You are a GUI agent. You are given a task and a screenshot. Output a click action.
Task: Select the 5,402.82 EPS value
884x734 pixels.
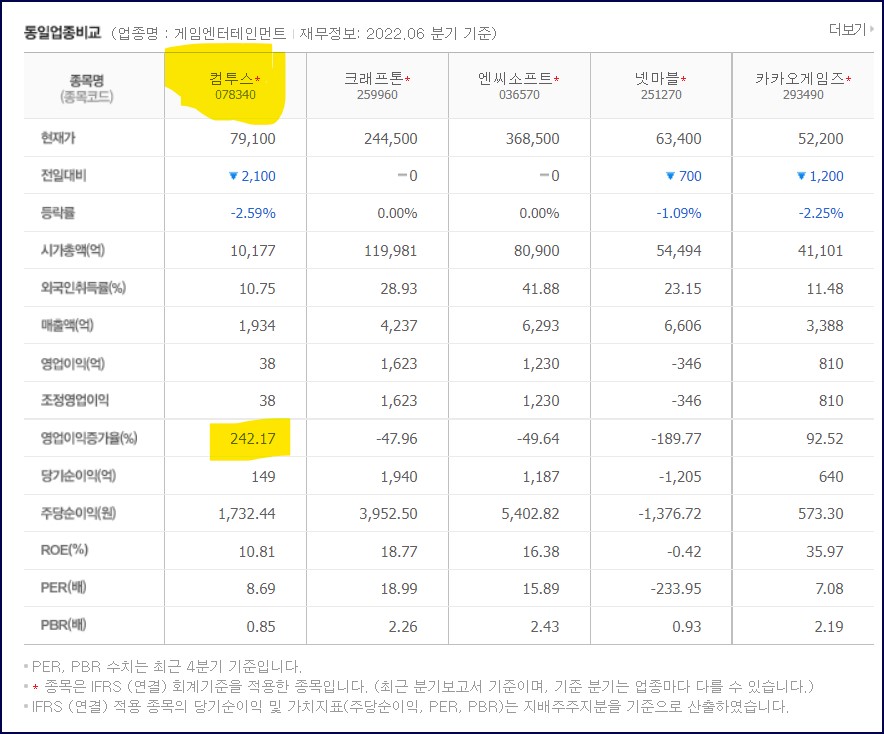pyautogui.click(x=531, y=514)
